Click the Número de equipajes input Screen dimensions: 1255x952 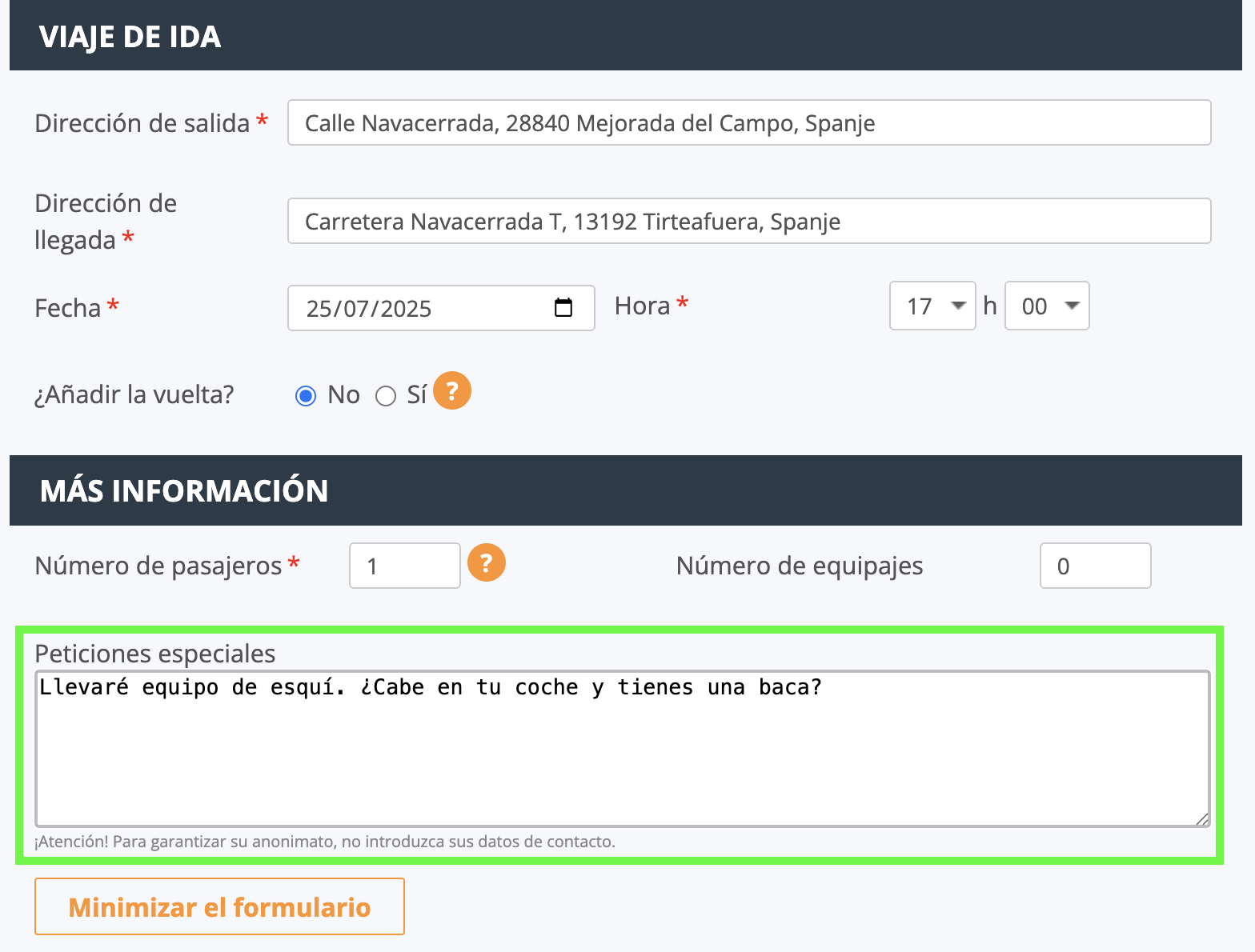pos(1096,566)
